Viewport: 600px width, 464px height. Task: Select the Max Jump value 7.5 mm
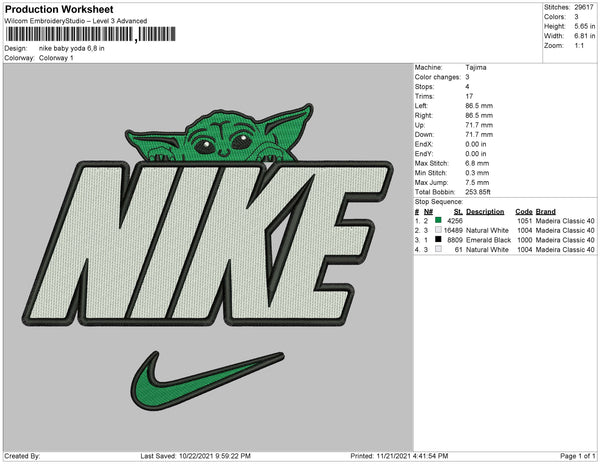pyautogui.click(x=477, y=182)
